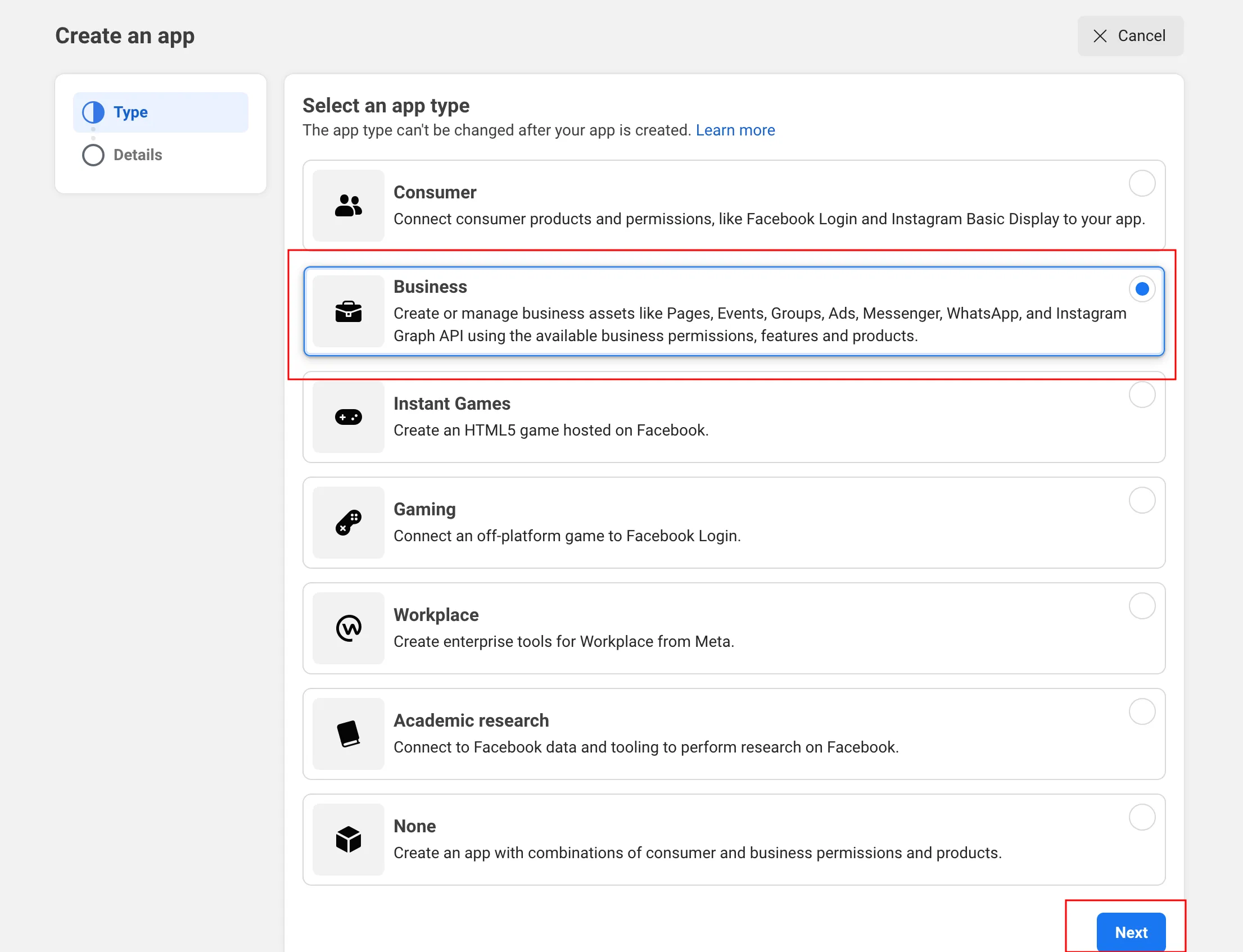Select the Workplace radio button
Screen dimensions: 1243x952
1142,606
